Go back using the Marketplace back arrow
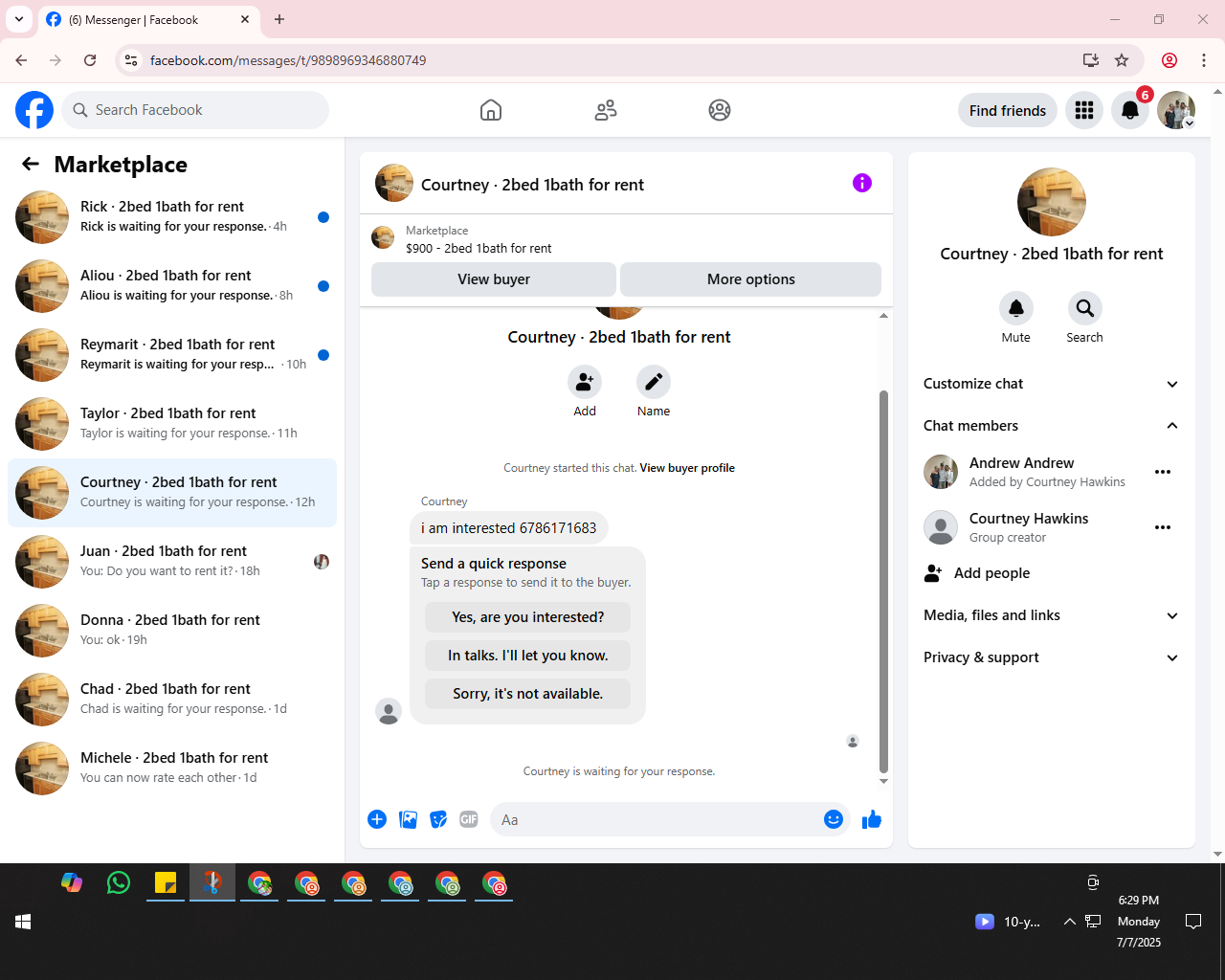The width and height of the screenshot is (1225, 980). [31, 165]
